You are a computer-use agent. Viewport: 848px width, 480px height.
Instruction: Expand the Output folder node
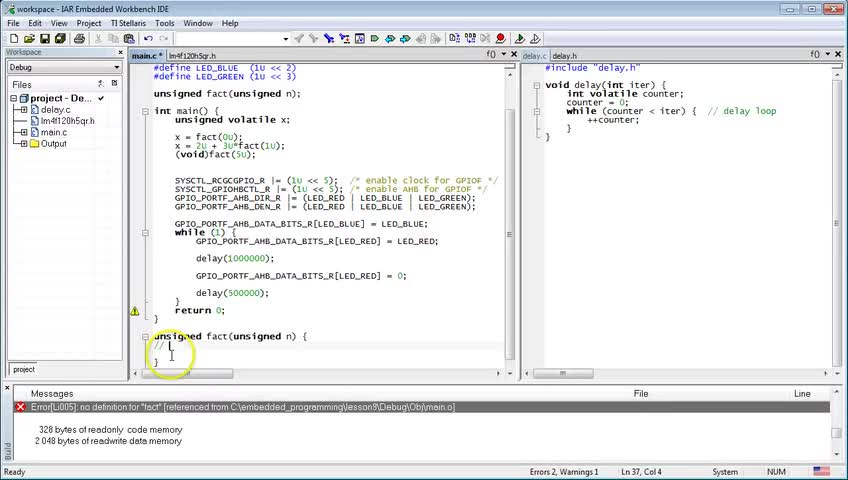24,144
